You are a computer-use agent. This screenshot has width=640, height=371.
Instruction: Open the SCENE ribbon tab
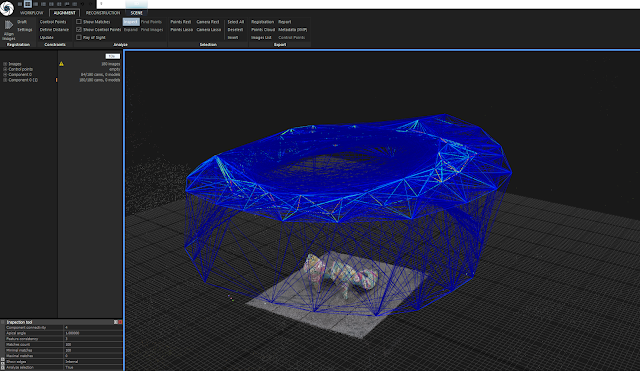pos(136,13)
